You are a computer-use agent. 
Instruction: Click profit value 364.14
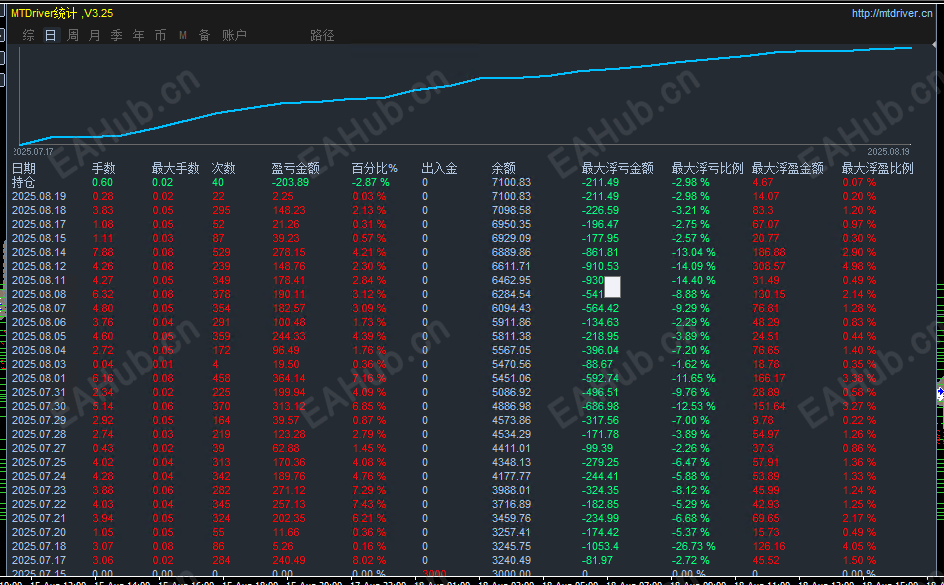289,379
